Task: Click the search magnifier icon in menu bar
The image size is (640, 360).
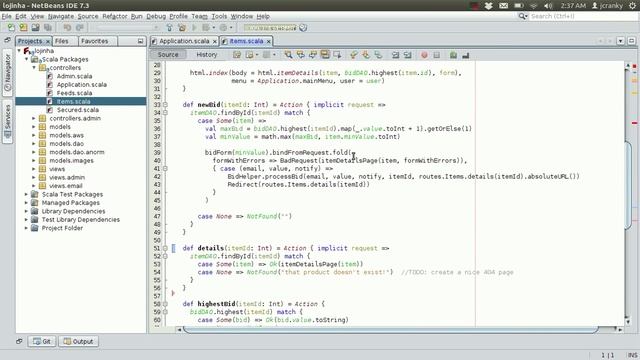Action: [x=522, y=16]
